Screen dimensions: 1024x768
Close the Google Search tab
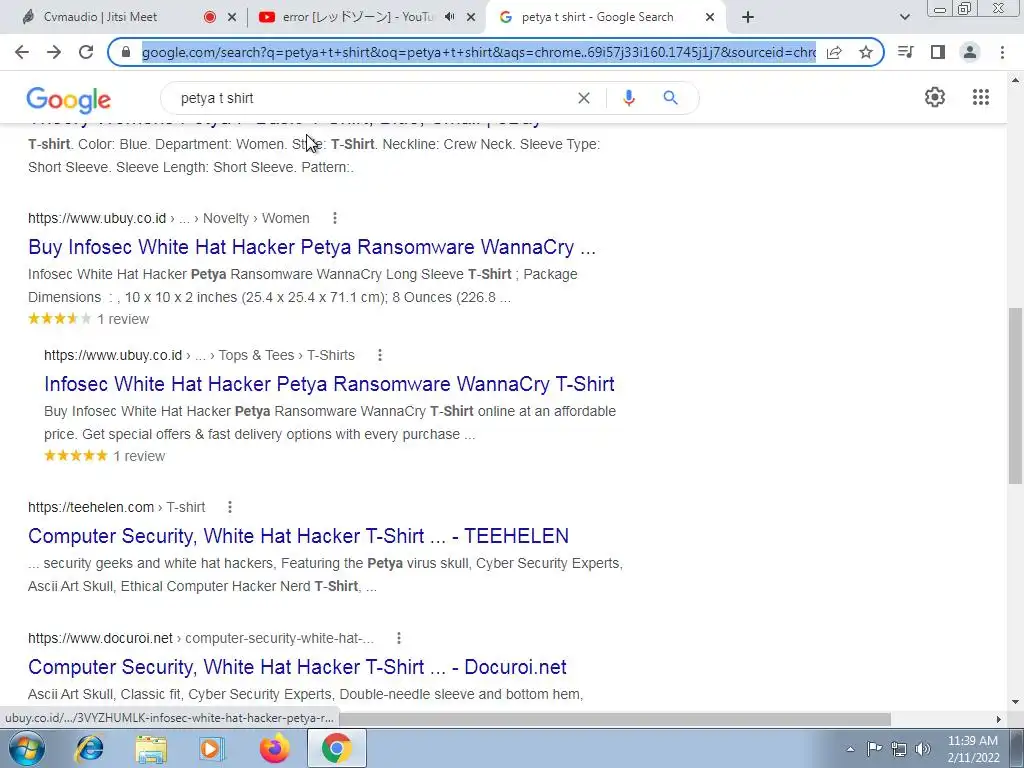click(x=710, y=17)
